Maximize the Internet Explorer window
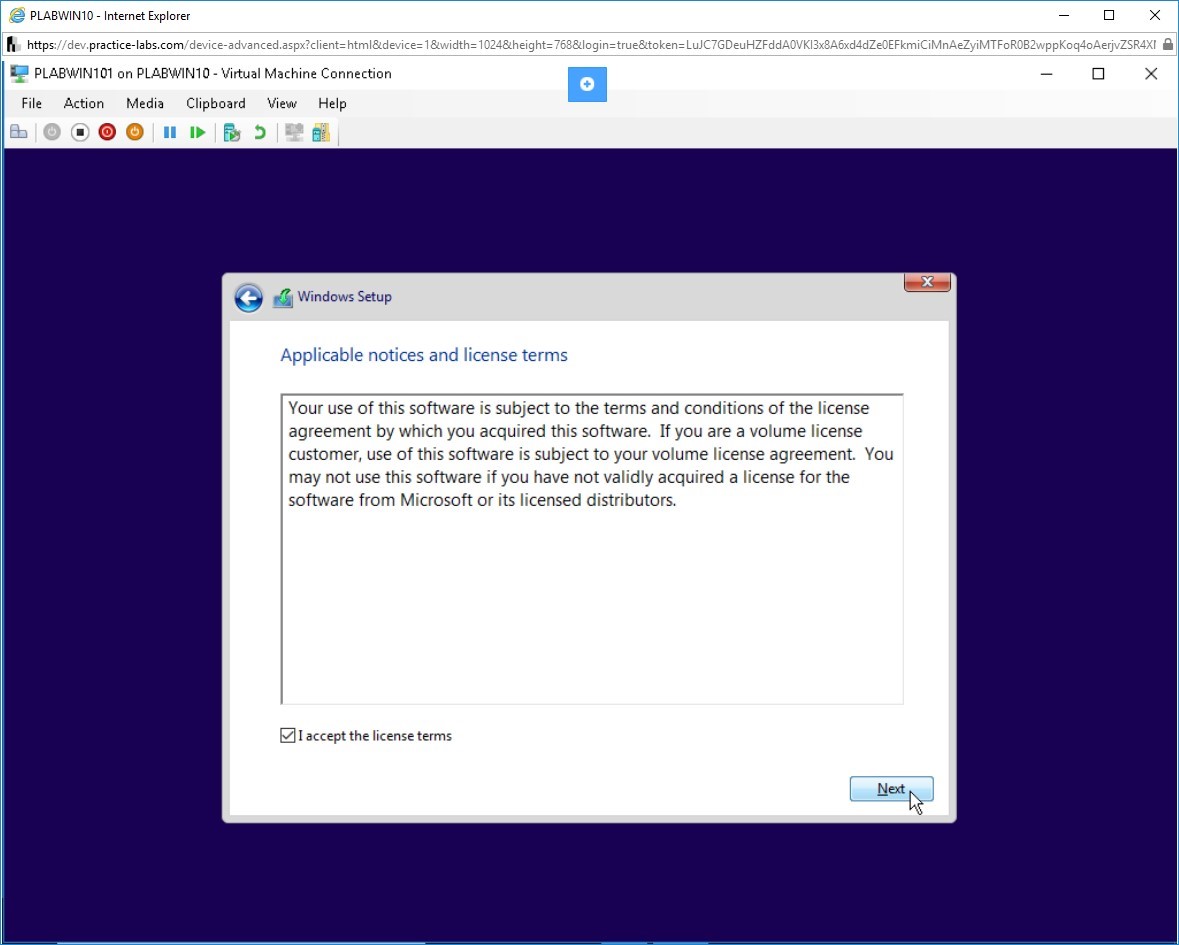The width and height of the screenshot is (1179, 945). click(x=1109, y=15)
